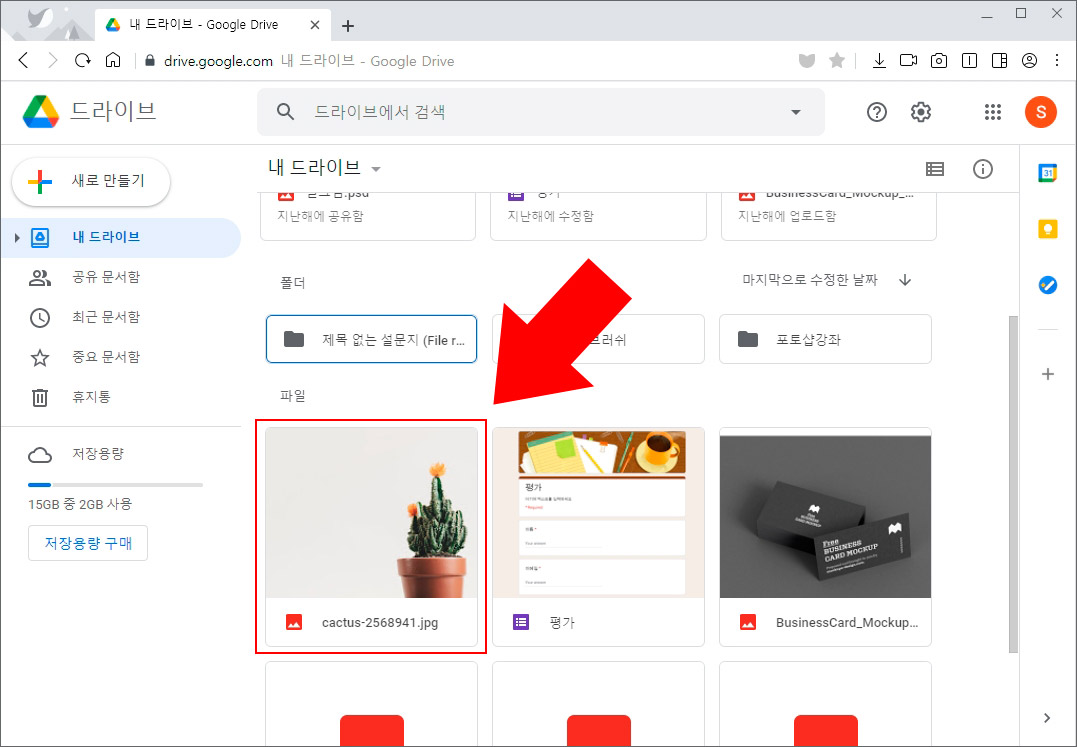Viewport: 1077px width, 747px height.
Task: Open browser profile icon
Action: tap(1029, 61)
